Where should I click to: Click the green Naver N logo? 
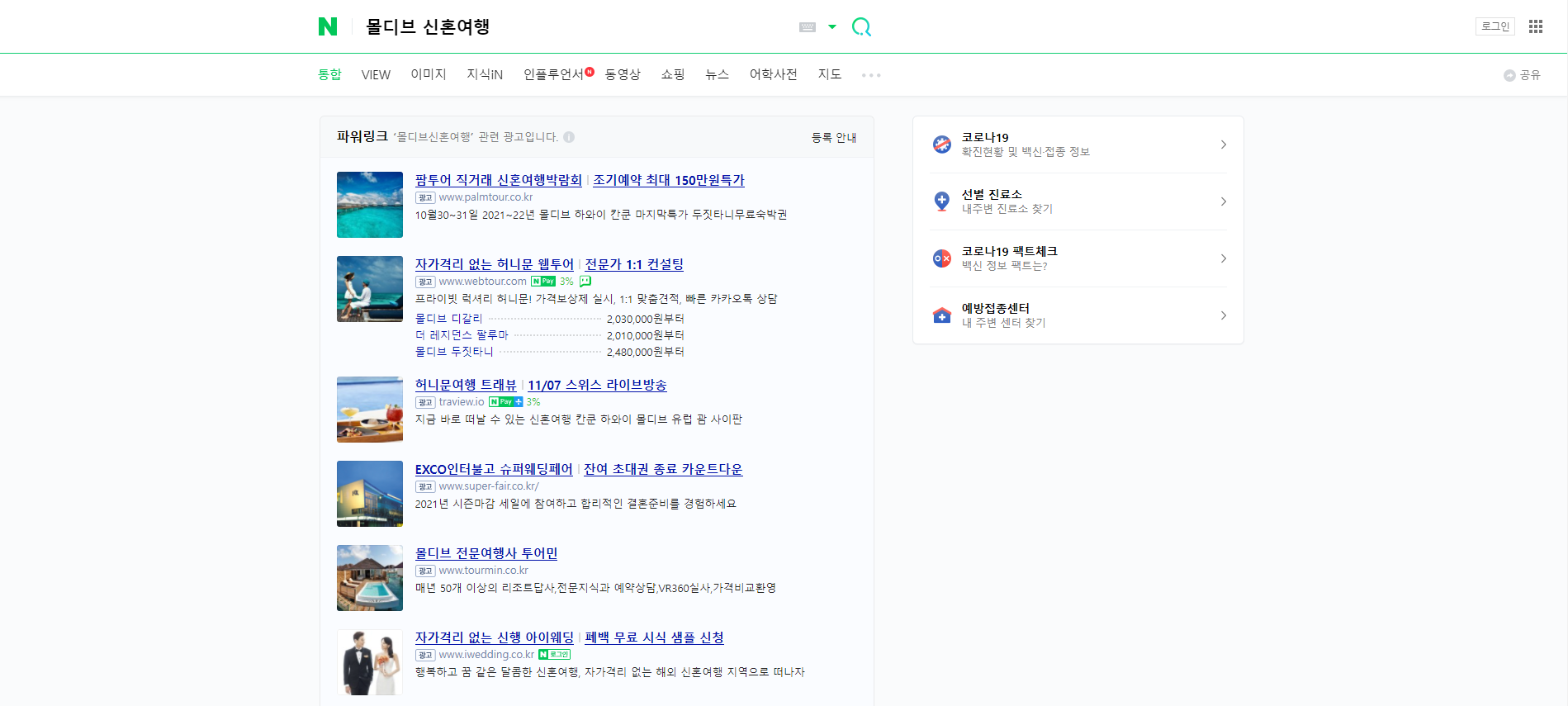(328, 26)
